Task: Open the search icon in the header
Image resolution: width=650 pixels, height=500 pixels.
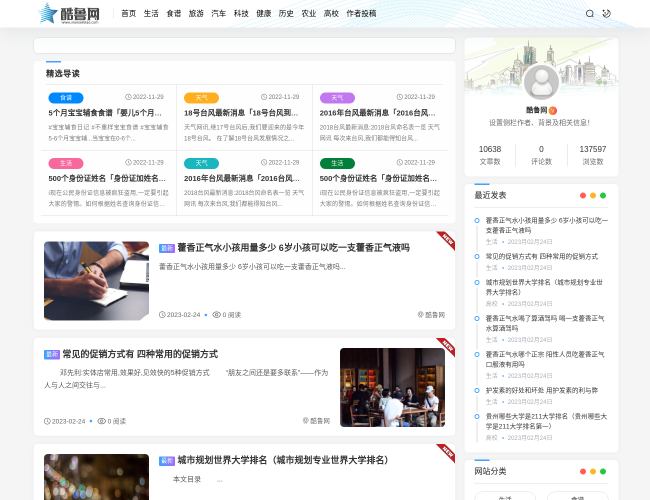Action: (589, 14)
